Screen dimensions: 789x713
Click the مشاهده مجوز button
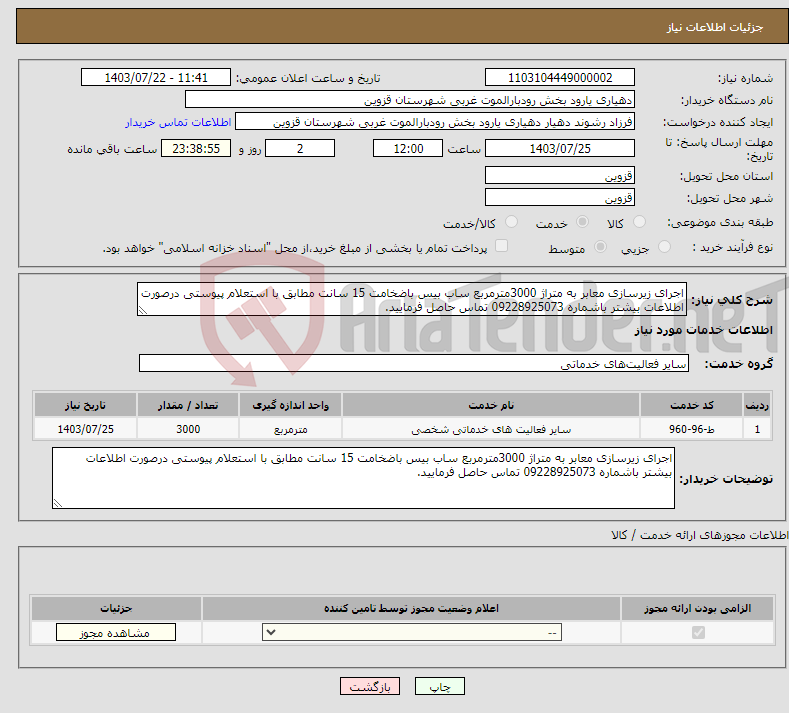pyautogui.click(x=116, y=632)
